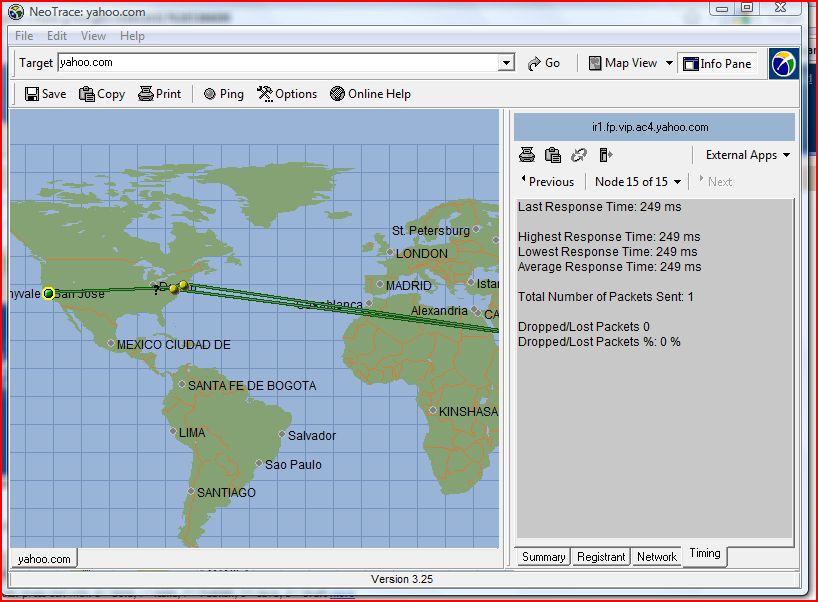Click the Print toolbar button
The height and width of the screenshot is (602, 818).
(160, 94)
